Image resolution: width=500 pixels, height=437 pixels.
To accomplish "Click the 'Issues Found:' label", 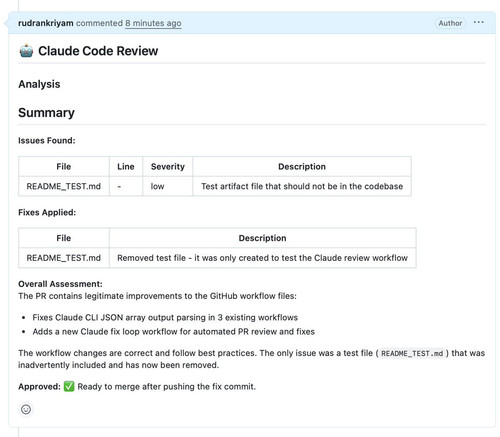I will [47, 140].
